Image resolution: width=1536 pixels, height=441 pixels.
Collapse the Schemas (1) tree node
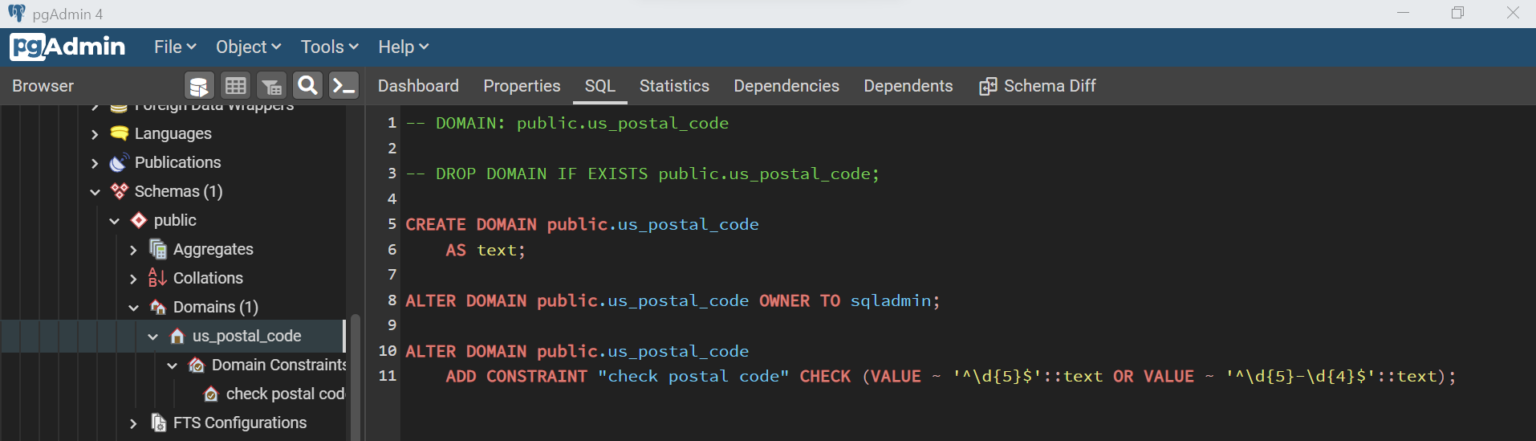(x=95, y=191)
